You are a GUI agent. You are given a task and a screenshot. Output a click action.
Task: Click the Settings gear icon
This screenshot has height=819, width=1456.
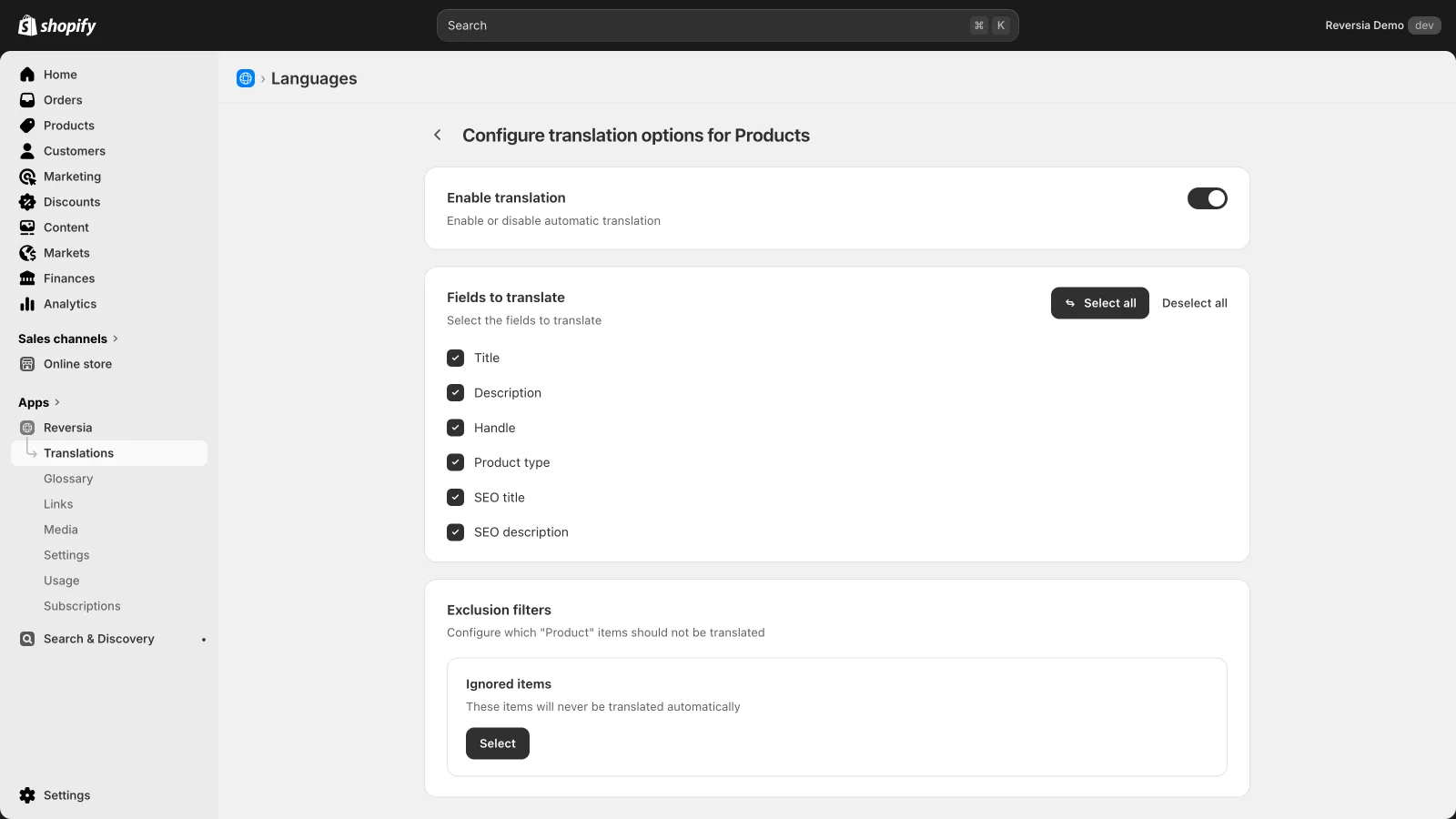(x=27, y=795)
